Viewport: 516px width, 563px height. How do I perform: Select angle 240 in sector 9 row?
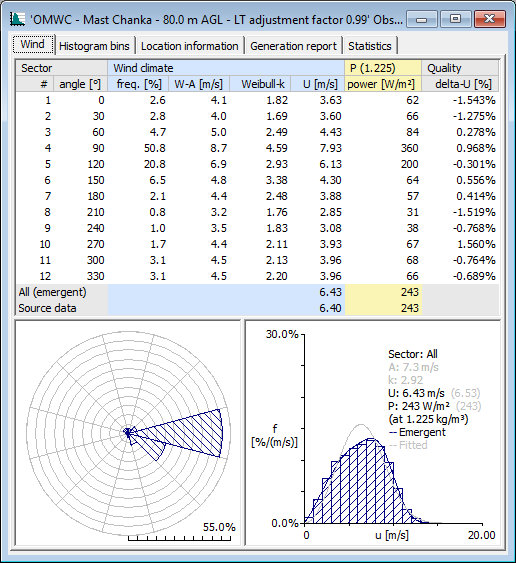pos(96,228)
